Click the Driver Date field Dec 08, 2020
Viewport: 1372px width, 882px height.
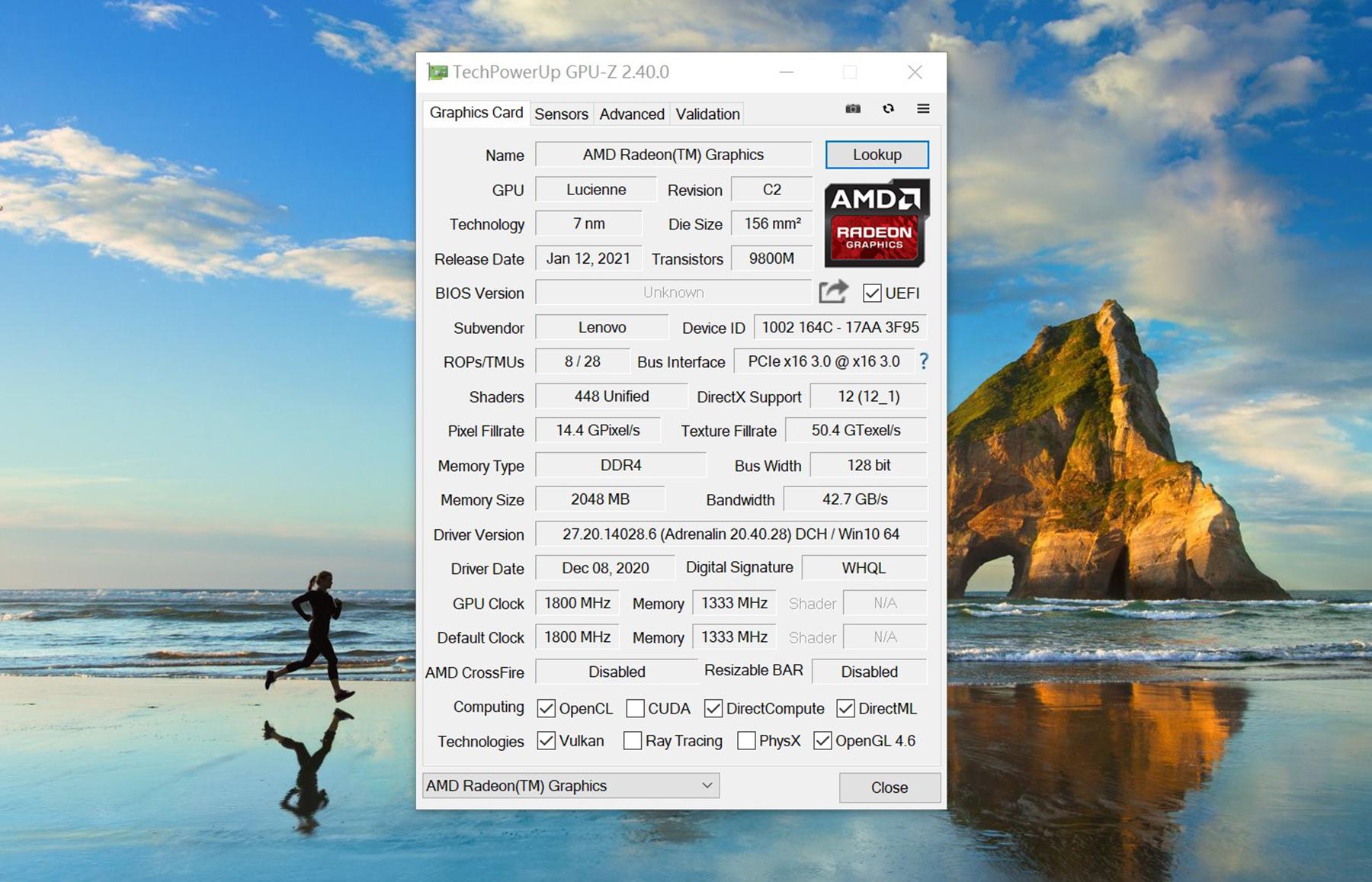[x=605, y=568]
